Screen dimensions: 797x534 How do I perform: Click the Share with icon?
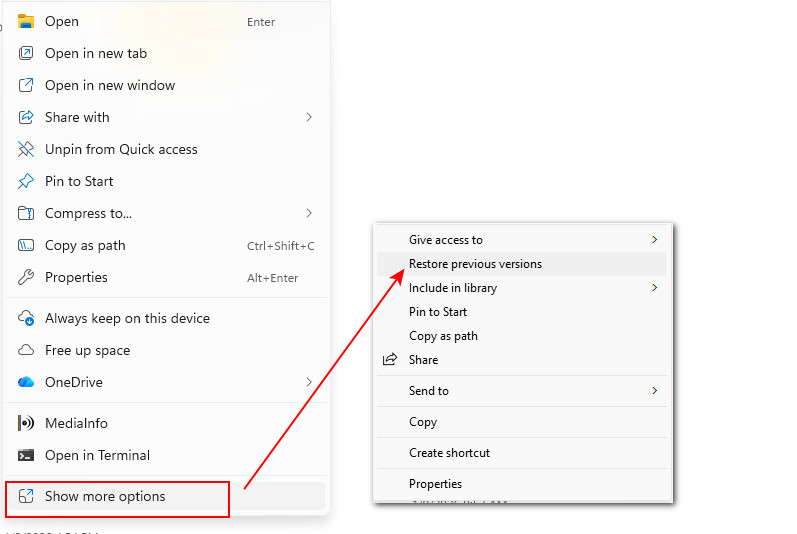26,117
